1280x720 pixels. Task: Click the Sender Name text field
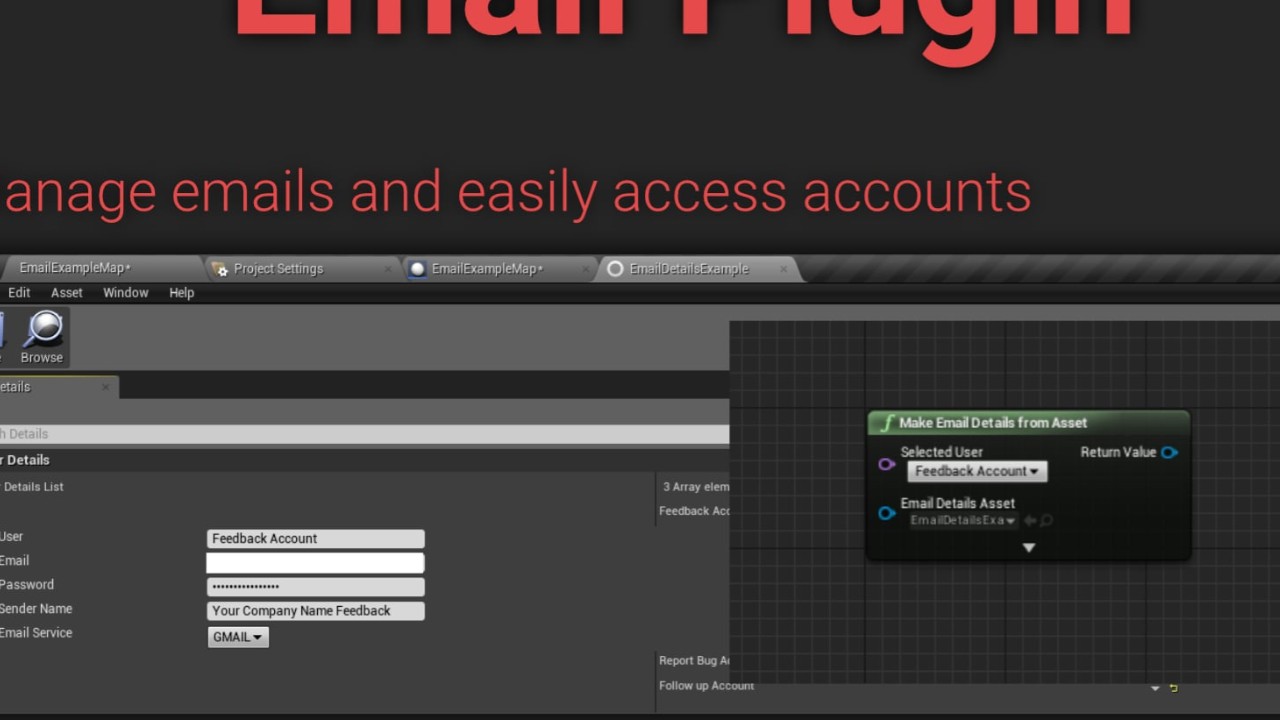[x=315, y=611]
